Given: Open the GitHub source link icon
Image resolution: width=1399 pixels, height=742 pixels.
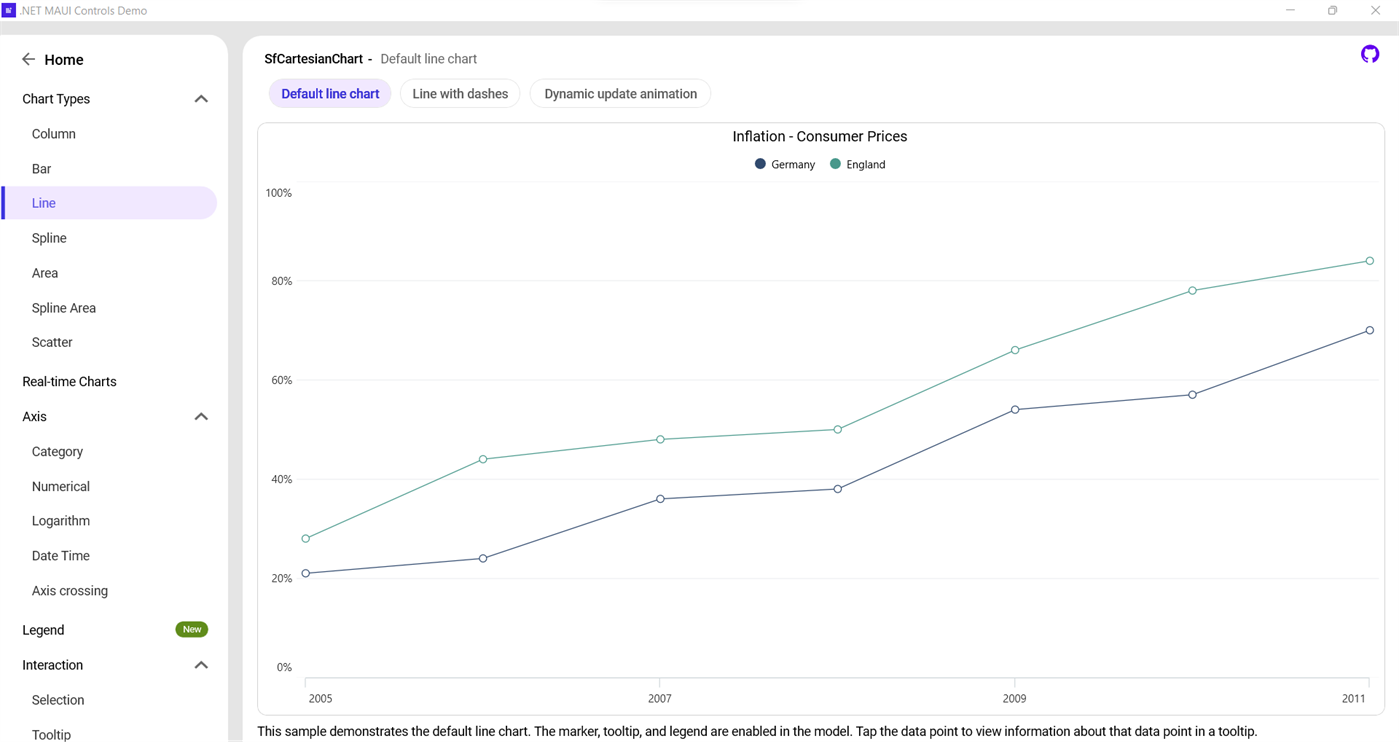Looking at the screenshot, I should pos(1370,54).
